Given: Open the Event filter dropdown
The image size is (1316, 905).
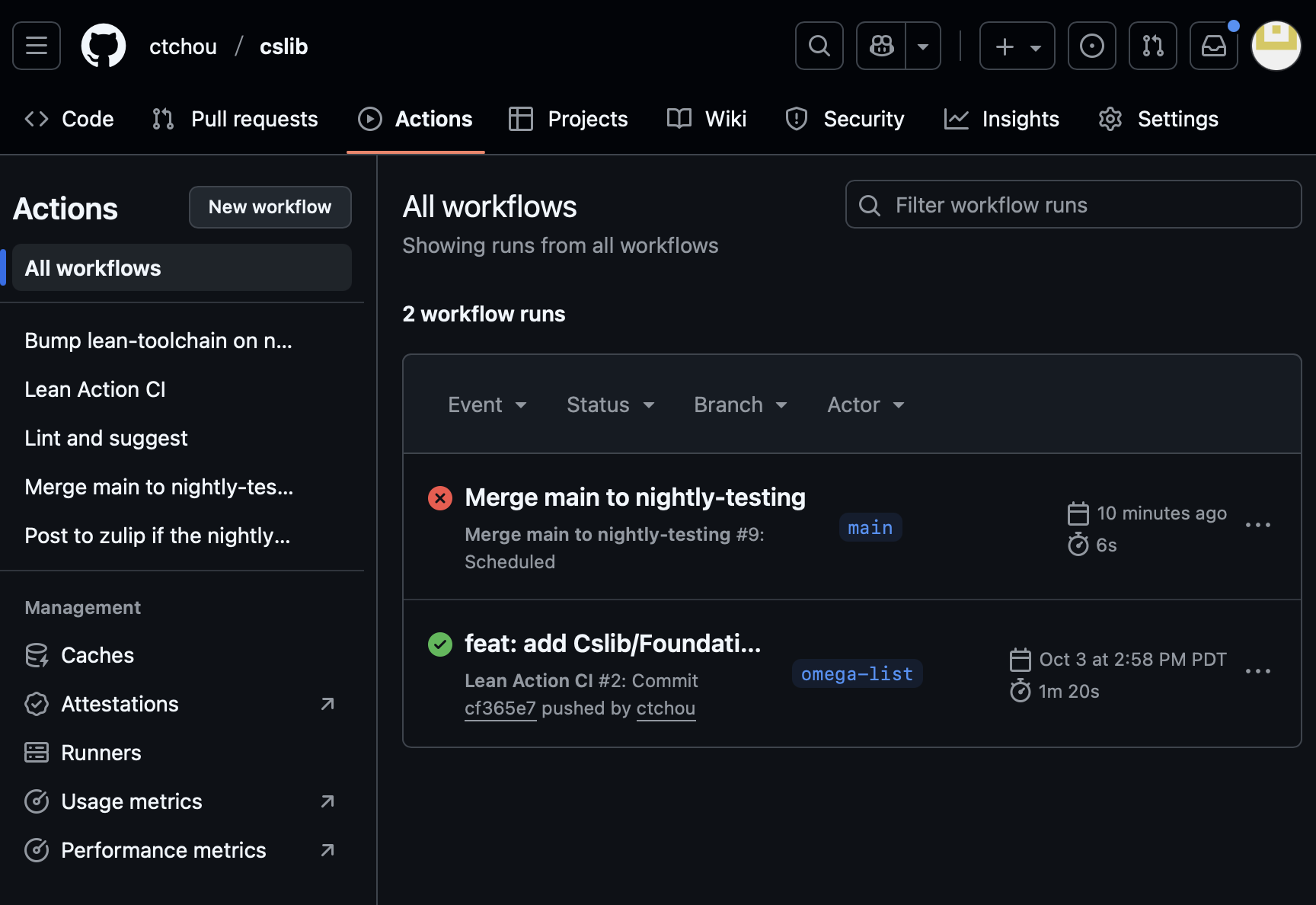Looking at the screenshot, I should pos(487,405).
